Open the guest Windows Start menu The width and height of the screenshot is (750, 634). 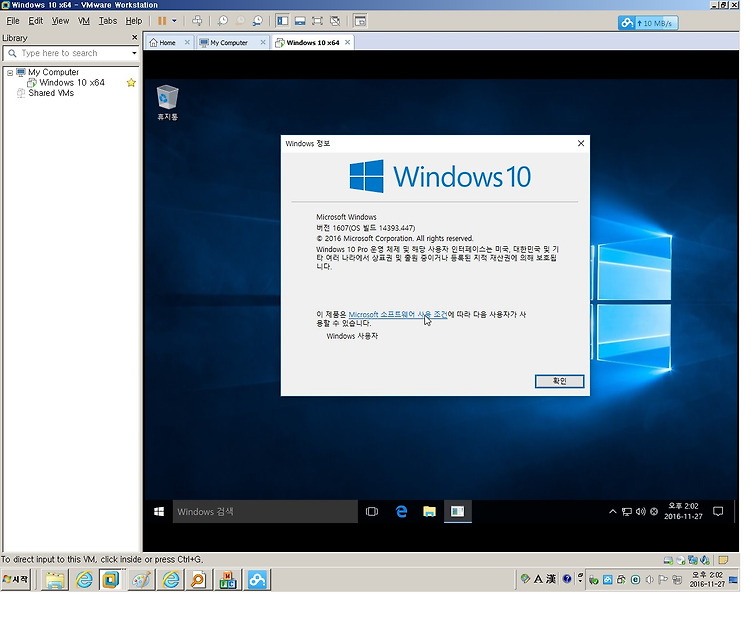159,512
